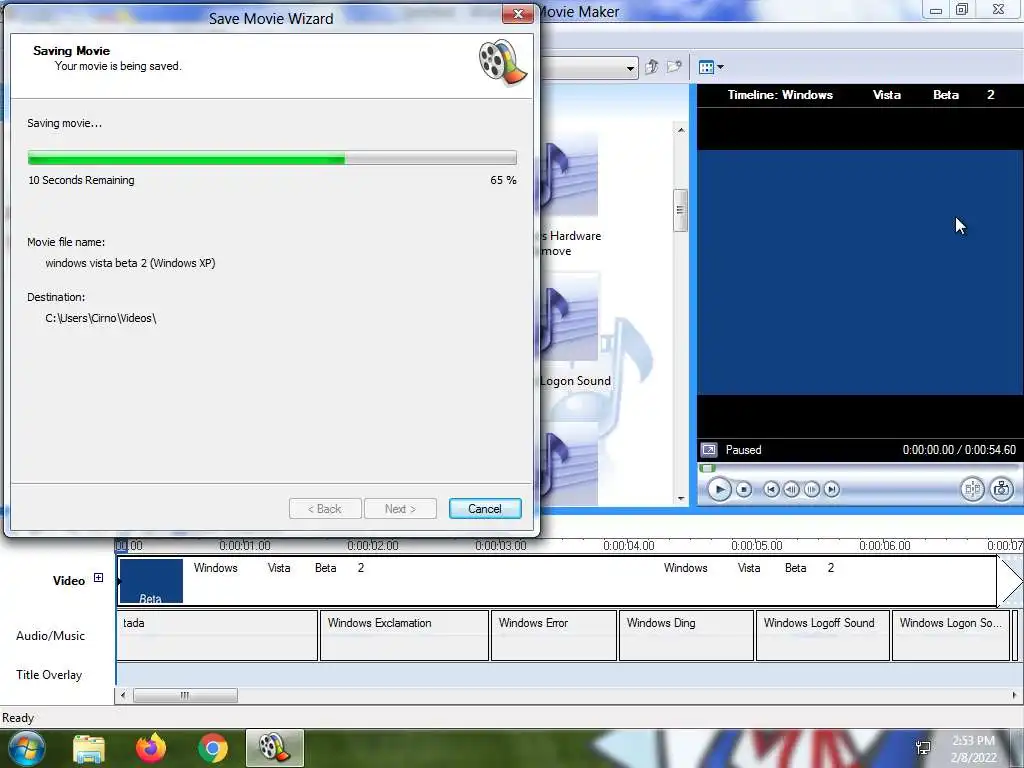Click the saving progress bar
This screenshot has height=768, width=1024.
coord(272,157)
